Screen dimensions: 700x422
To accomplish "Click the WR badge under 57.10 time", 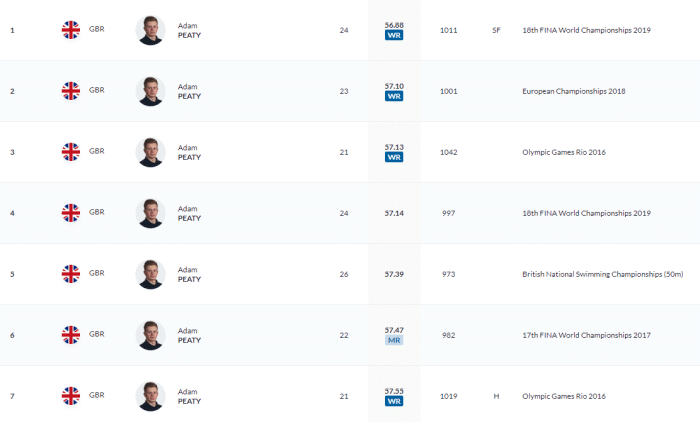I will (394, 97).
